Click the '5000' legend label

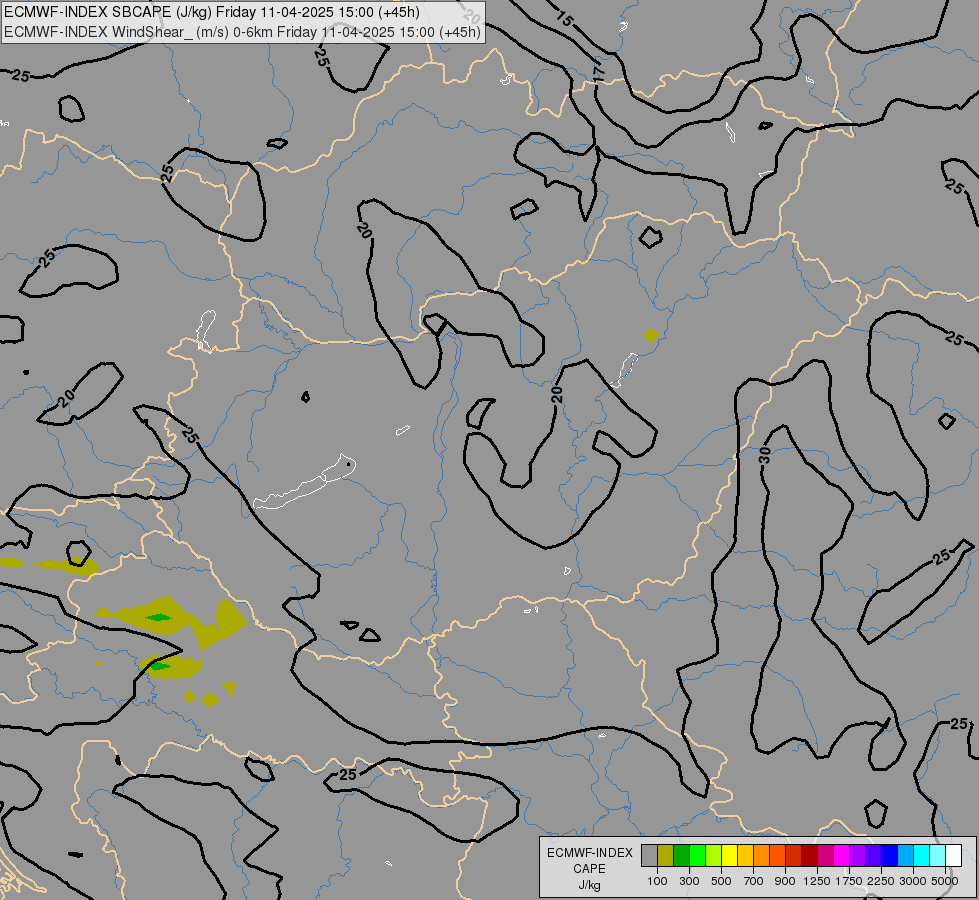945,881
